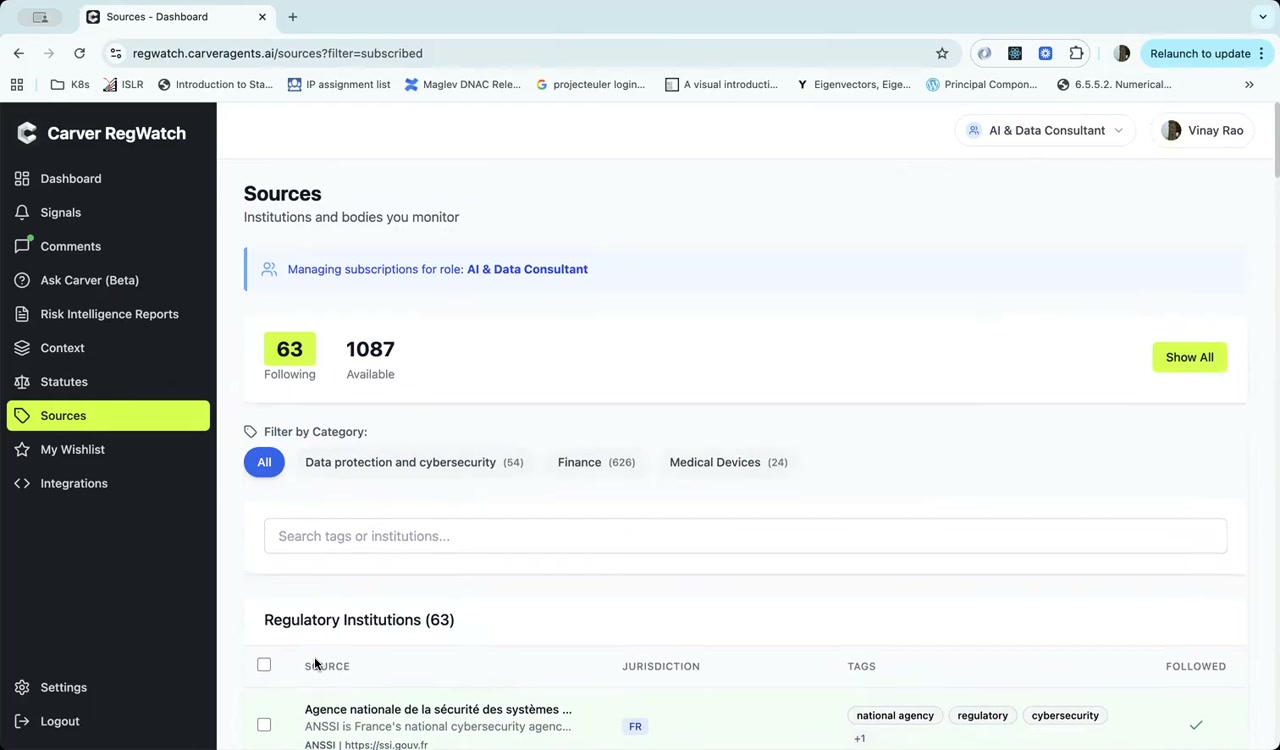The height and width of the screenshot is (750, 1280).
Task: Open the tab search dropdown arrow
Action: (x=1263, y=17)
